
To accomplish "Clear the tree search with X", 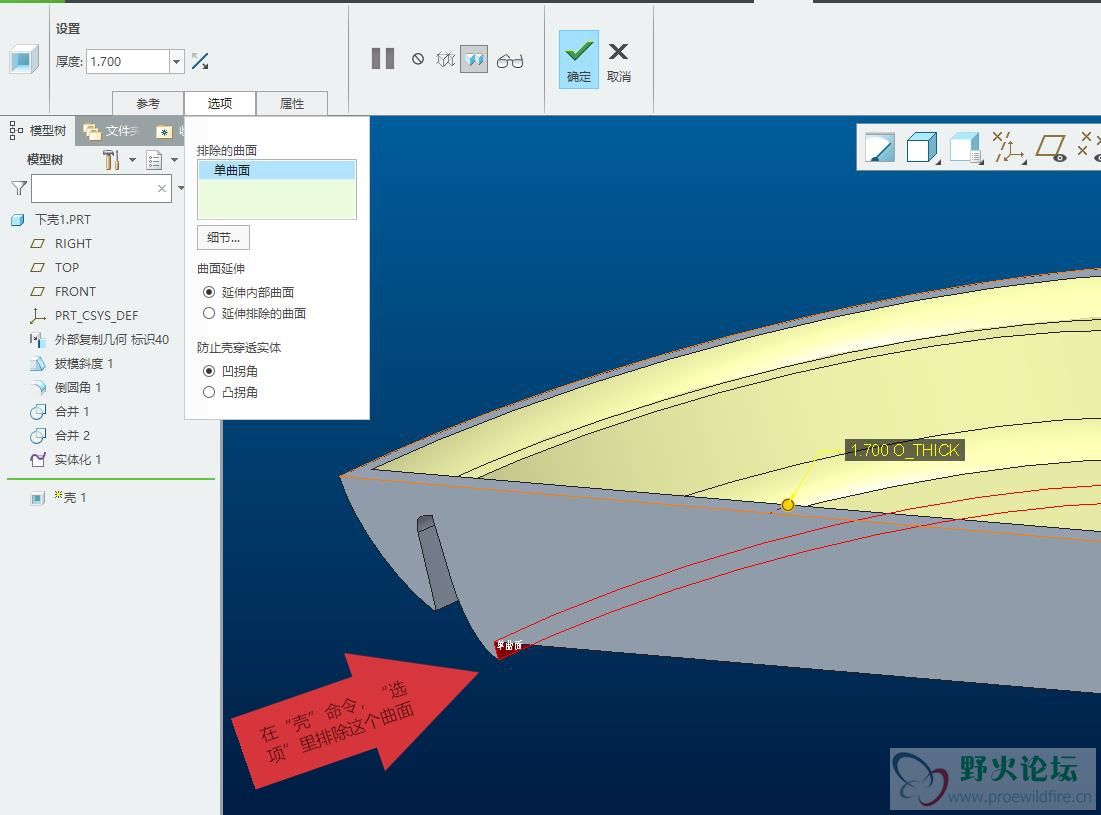I will point(162,188).
